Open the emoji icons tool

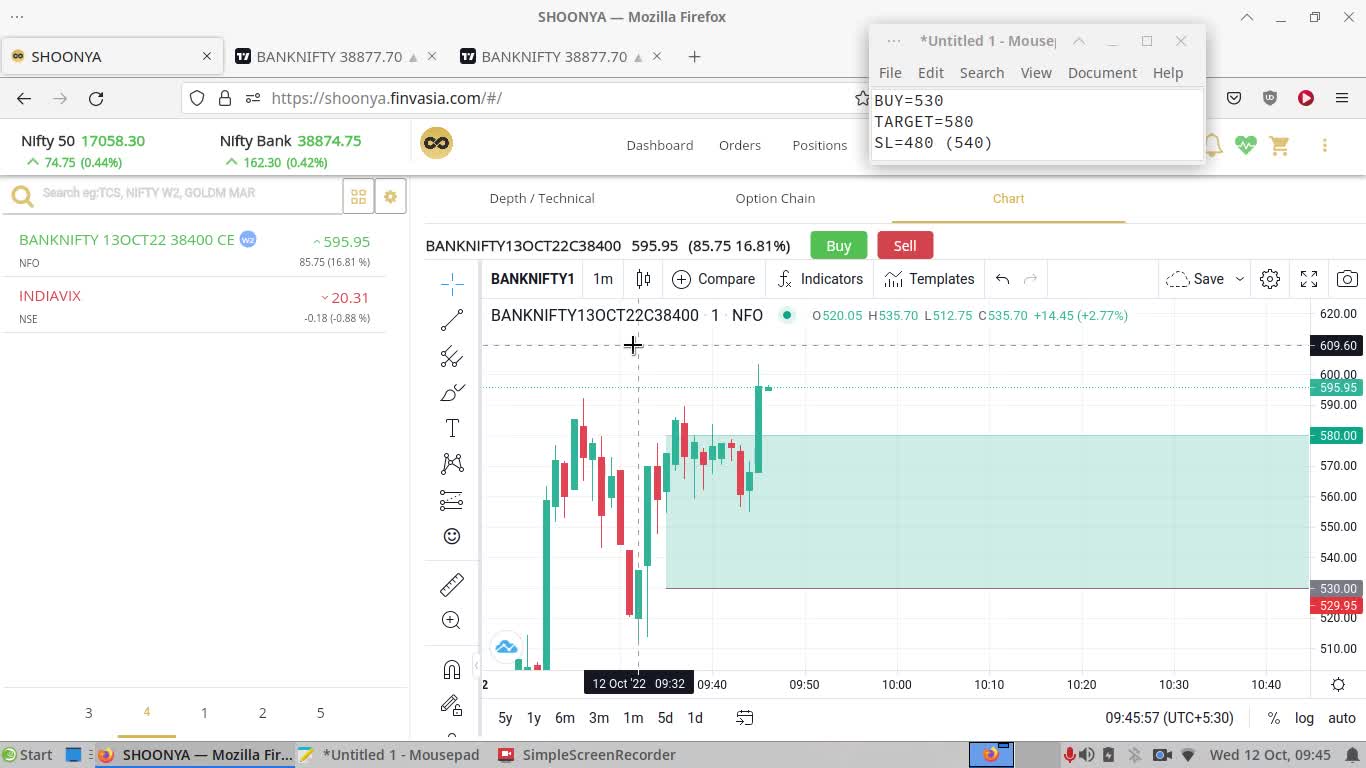click(x=452, y=536)
